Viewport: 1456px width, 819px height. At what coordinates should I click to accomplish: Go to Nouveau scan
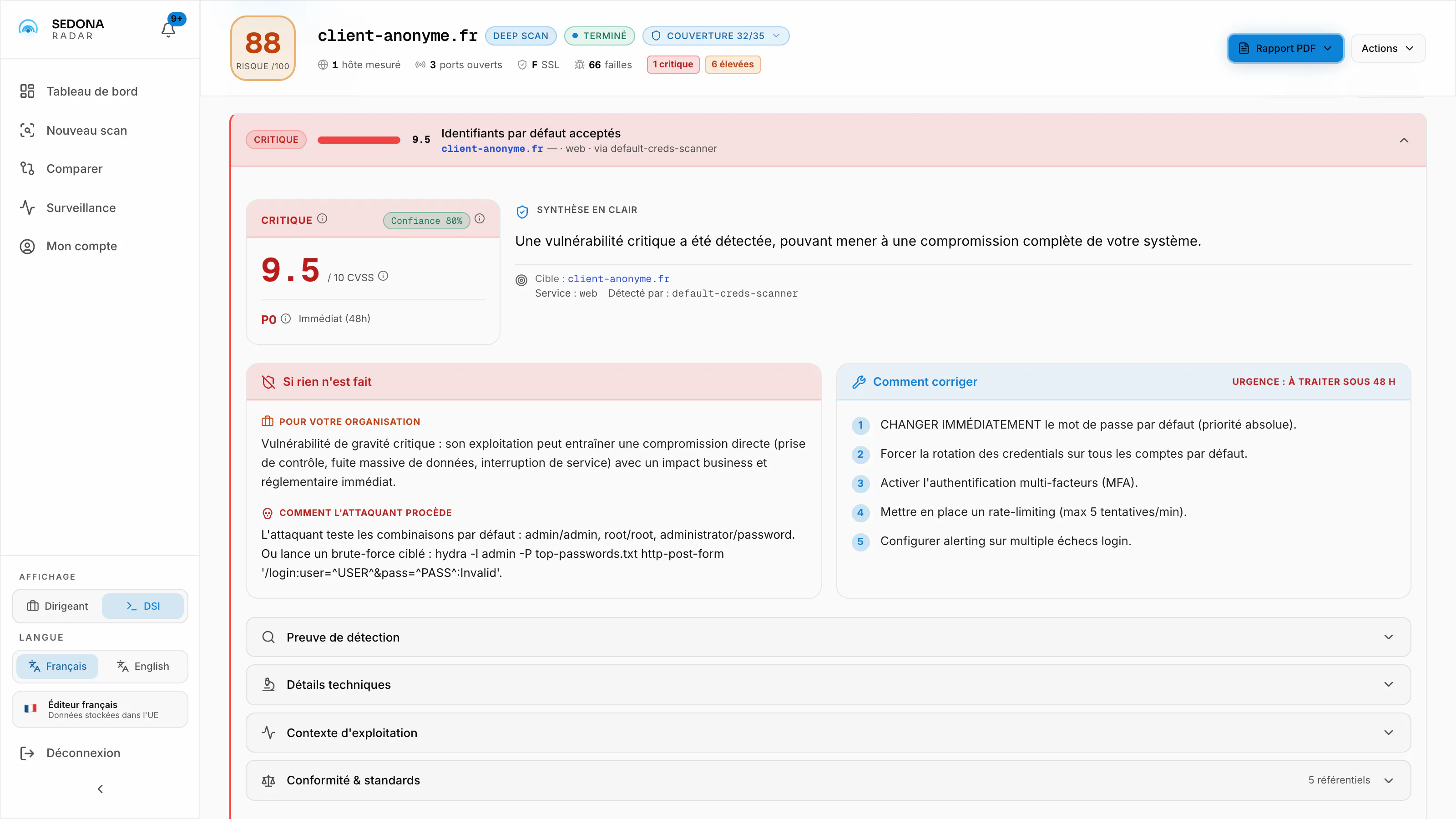[x=86, y=130]
